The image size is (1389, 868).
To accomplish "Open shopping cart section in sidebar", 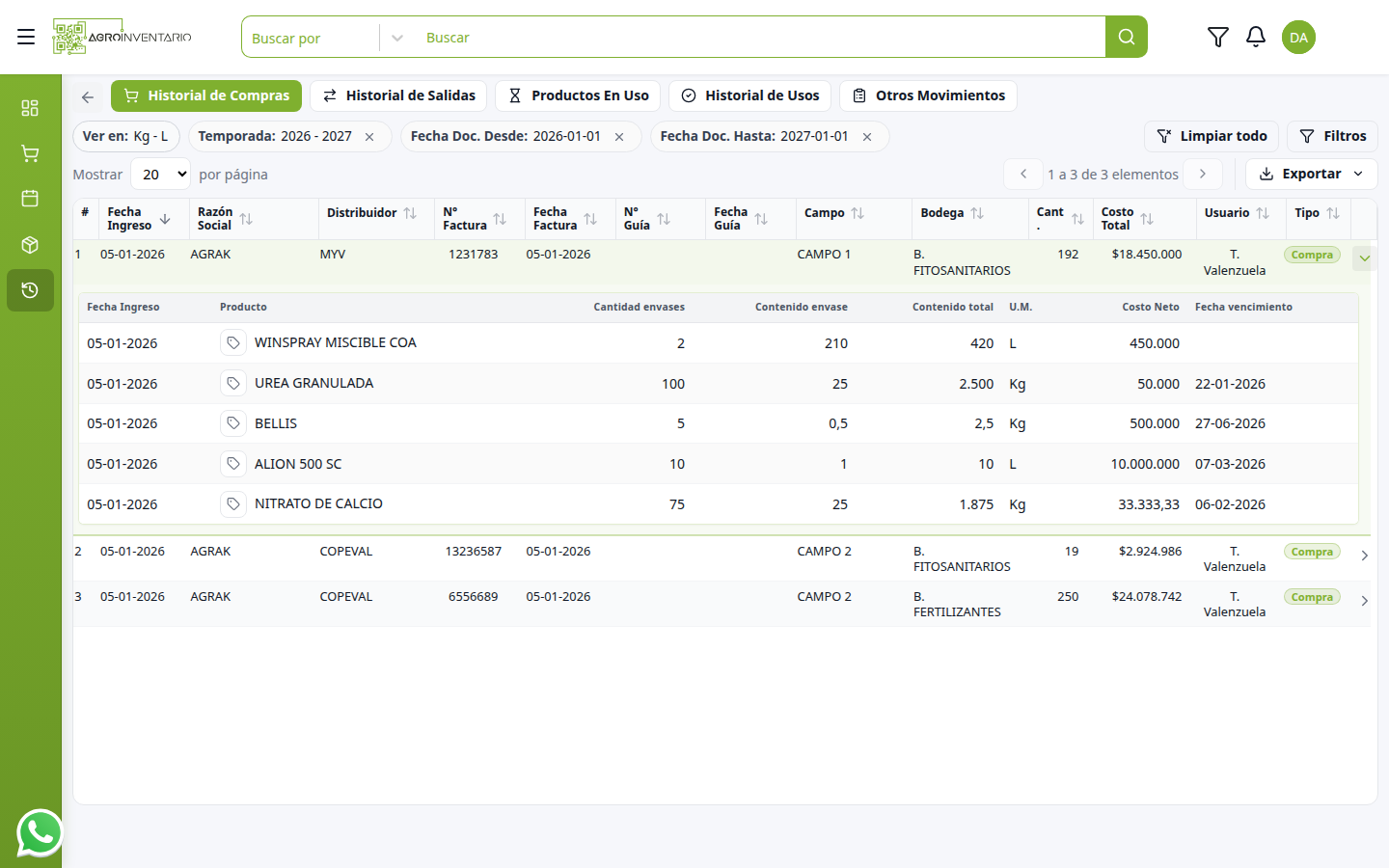I will pos(30,153).
